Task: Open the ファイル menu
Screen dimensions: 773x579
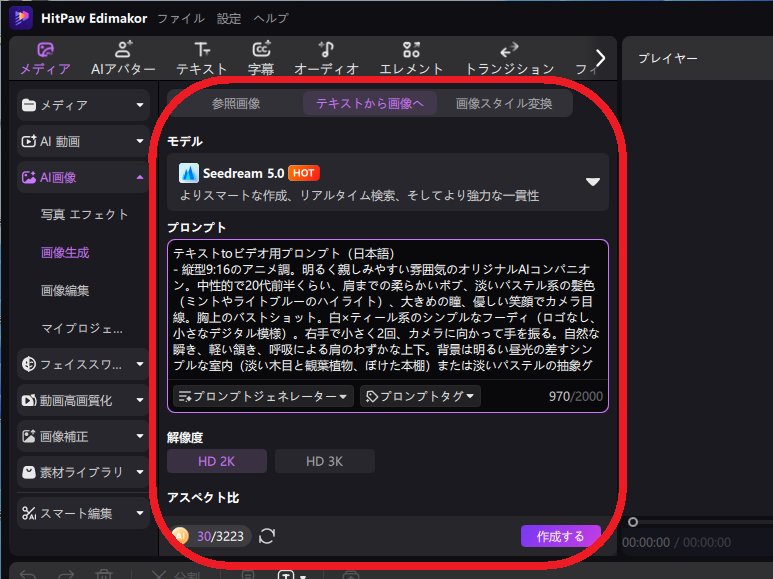Action: [x=181, y=19]
